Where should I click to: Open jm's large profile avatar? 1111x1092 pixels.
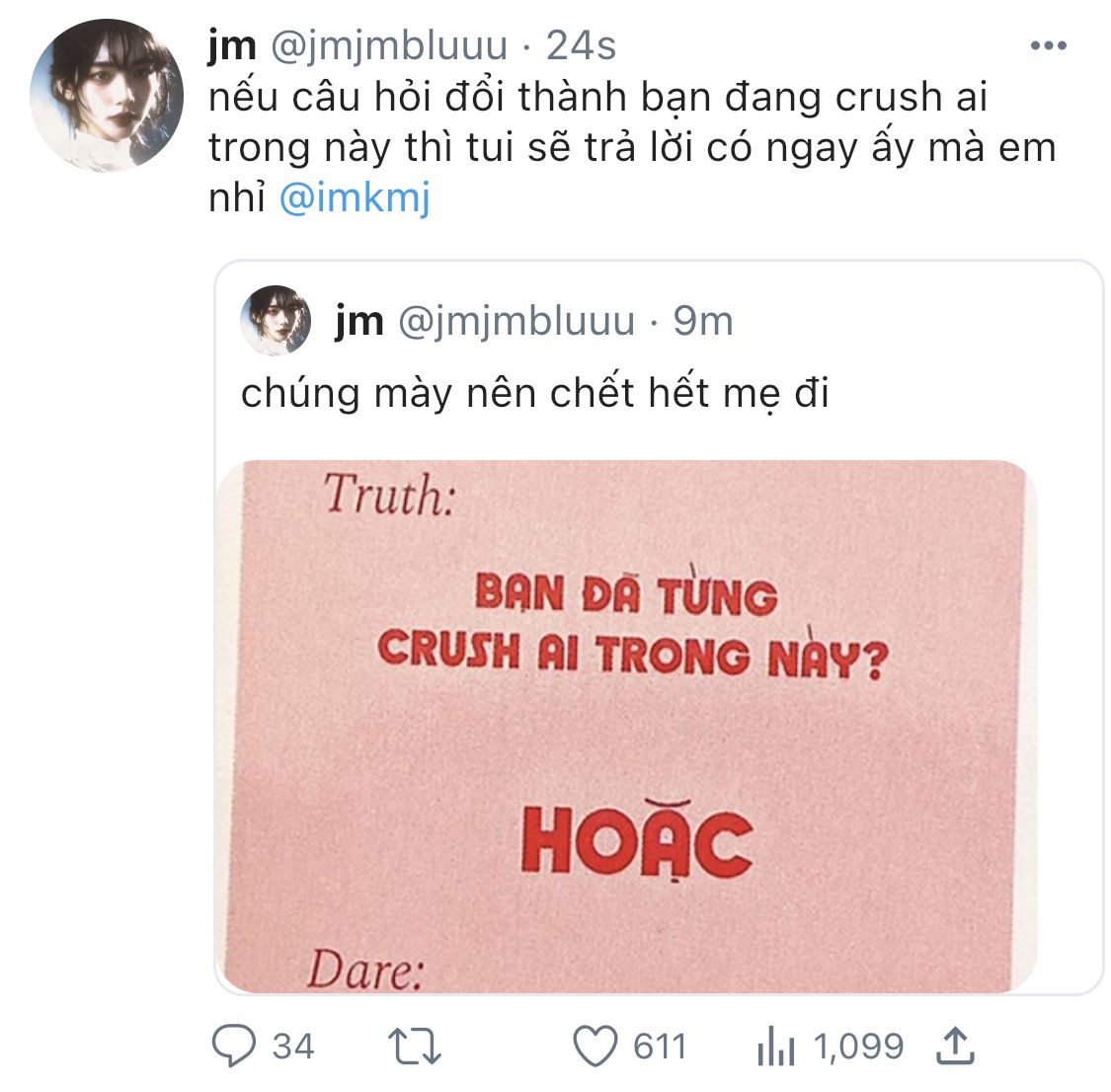pos(107,96)
